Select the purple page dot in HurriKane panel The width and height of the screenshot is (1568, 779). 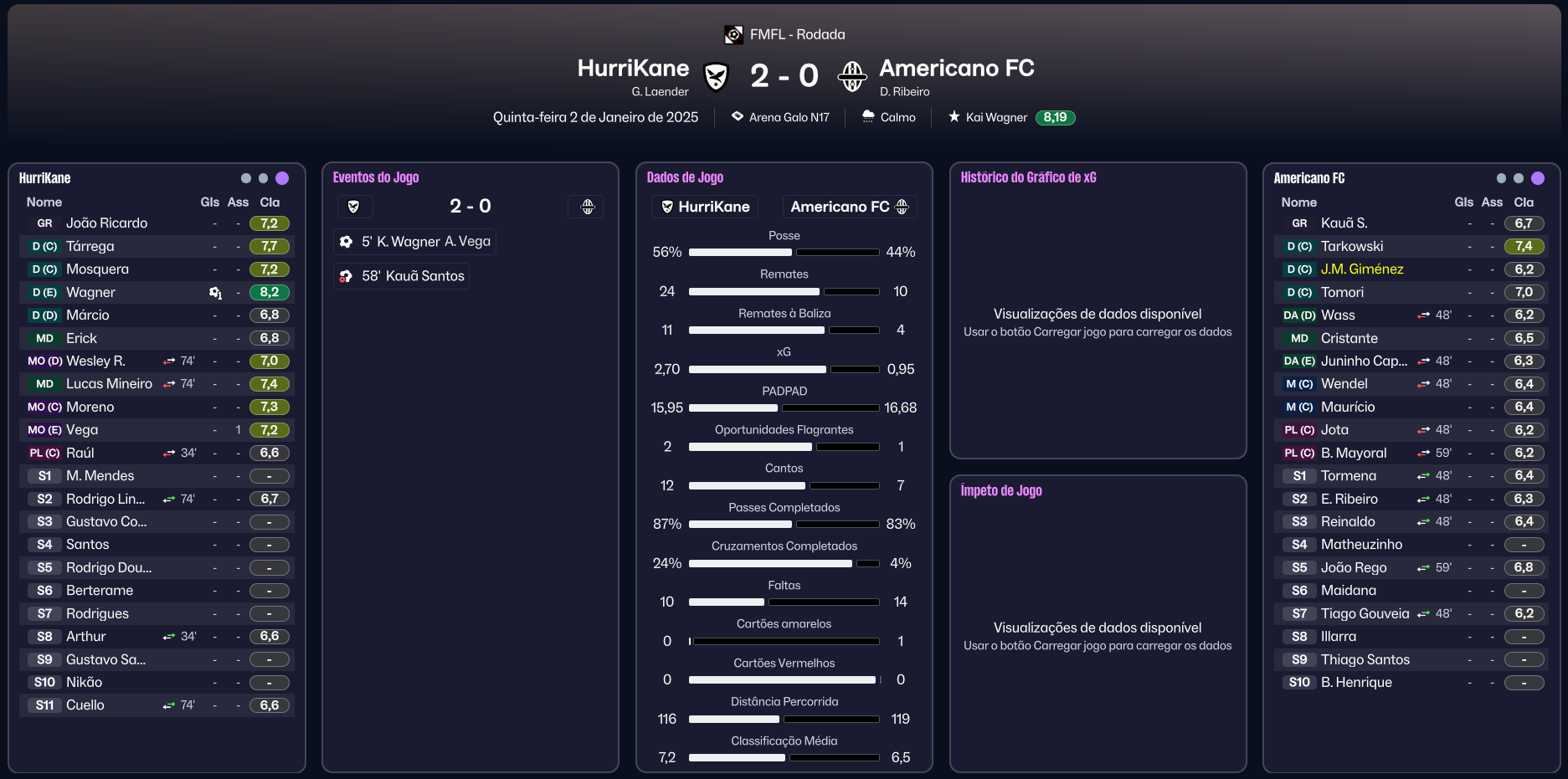click(x=282, y=178)
